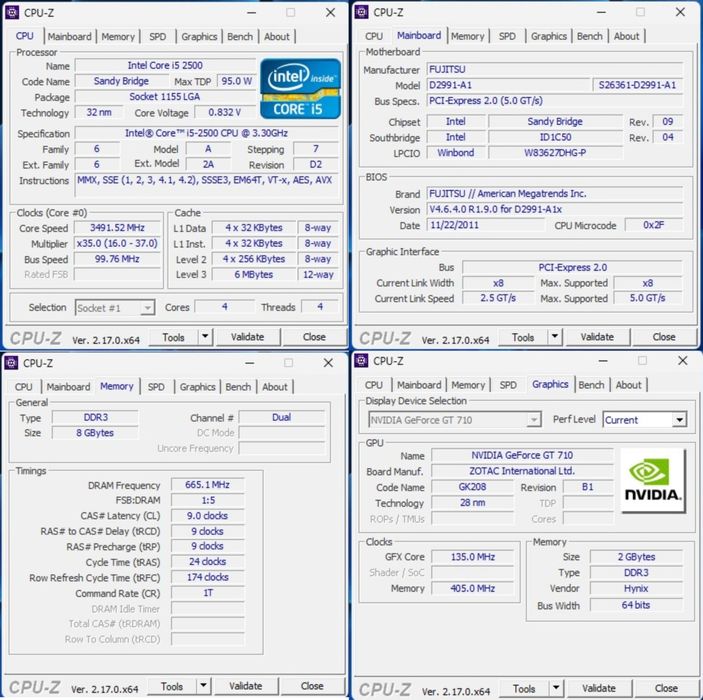Click the Channel # value Dual
This screenshot has height=700, width=703.
(282, 417)
